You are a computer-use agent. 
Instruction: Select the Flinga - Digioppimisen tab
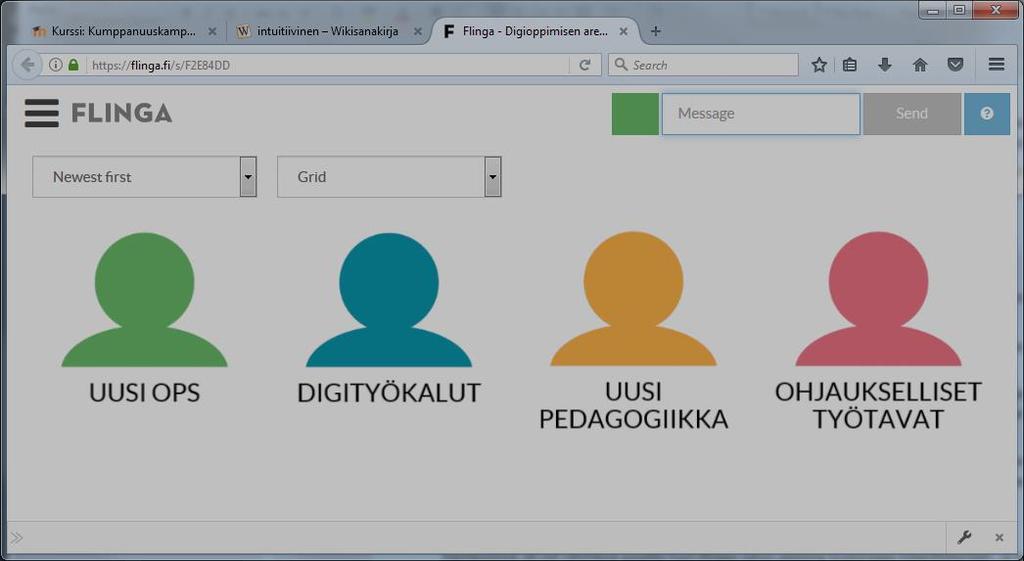coord(534,31)
